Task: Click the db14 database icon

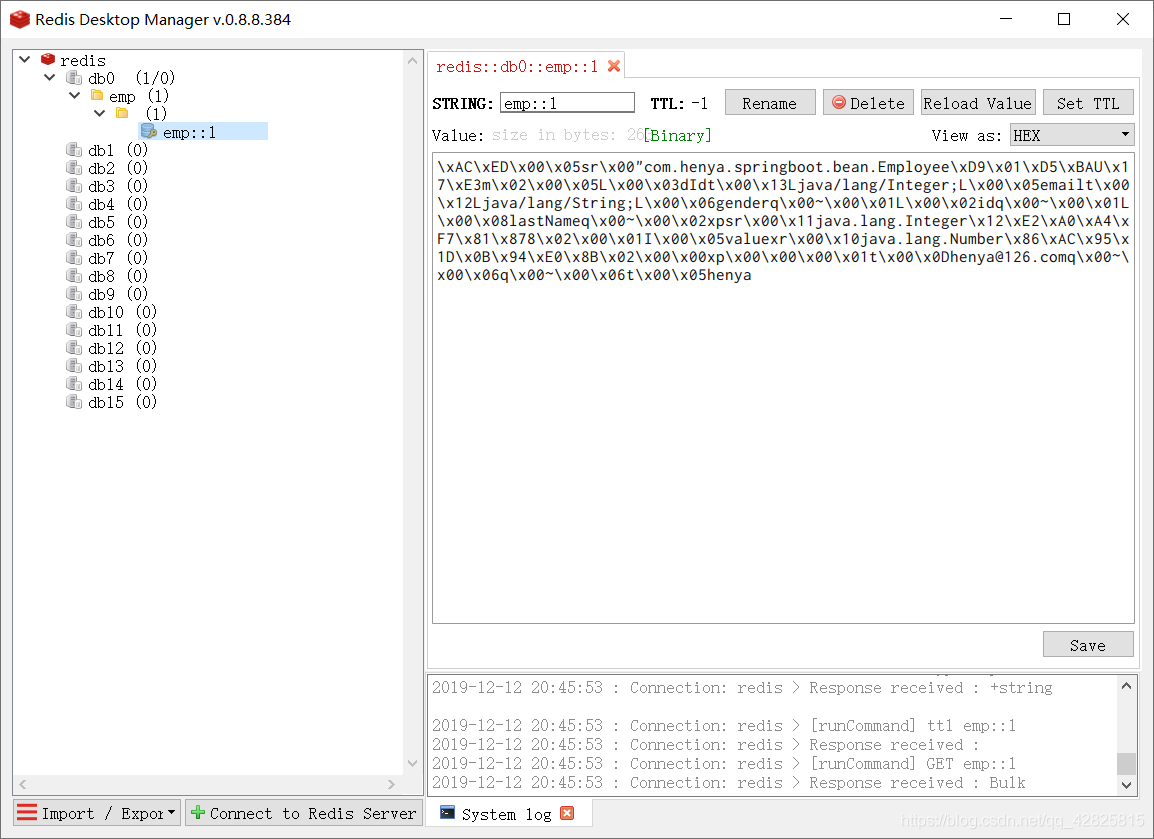Action: coord(74,384)
